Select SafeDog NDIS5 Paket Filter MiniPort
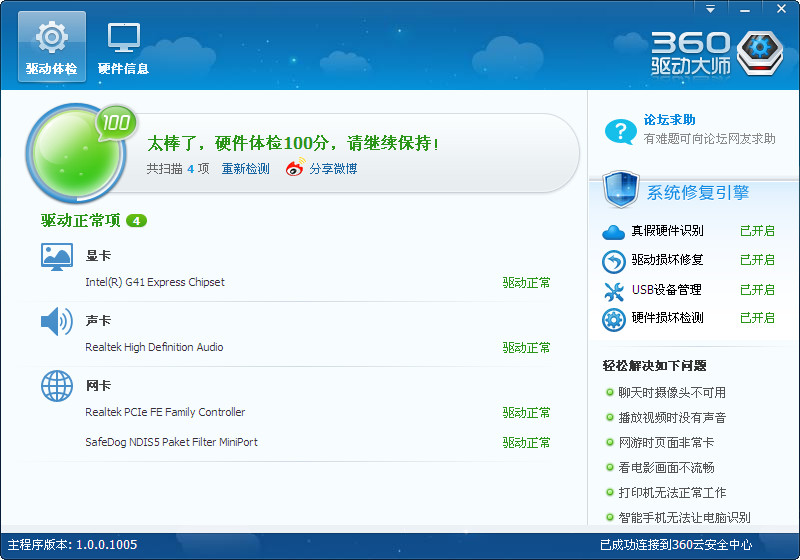 point(171,442)
